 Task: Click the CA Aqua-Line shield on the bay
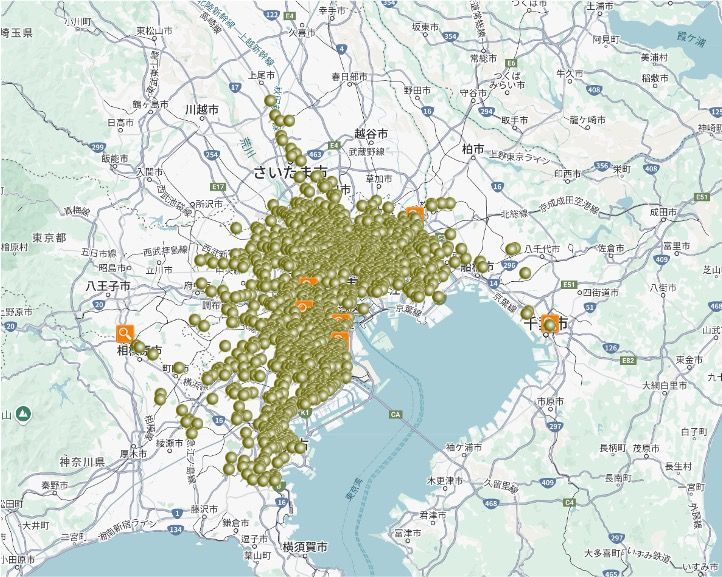(396, 414)
